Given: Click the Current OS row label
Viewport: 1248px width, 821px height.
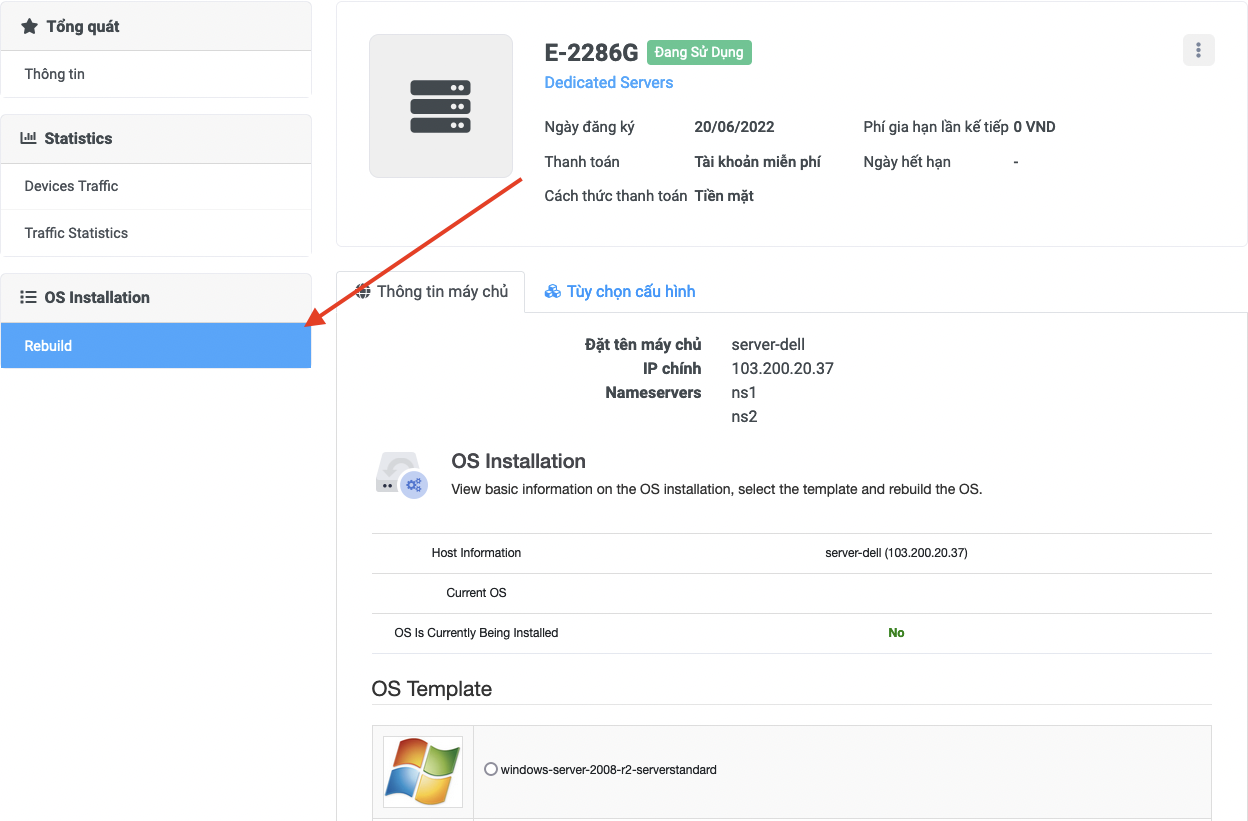Looking at the screenshot, I should point(476,593).
